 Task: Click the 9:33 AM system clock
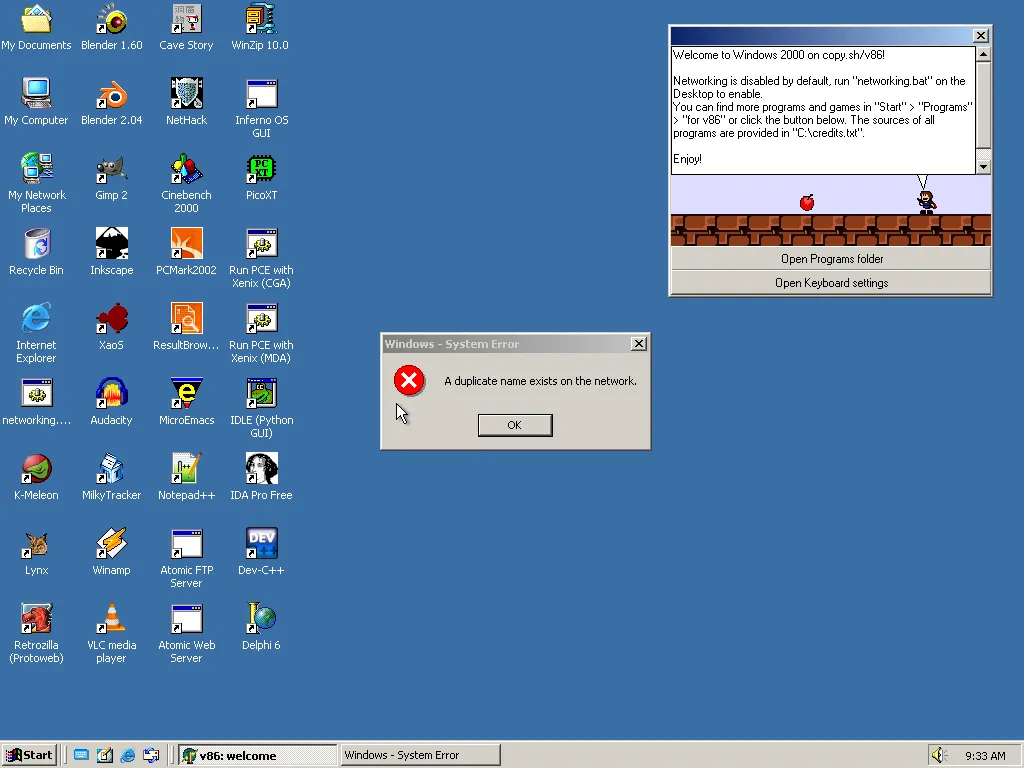[985, 756]
